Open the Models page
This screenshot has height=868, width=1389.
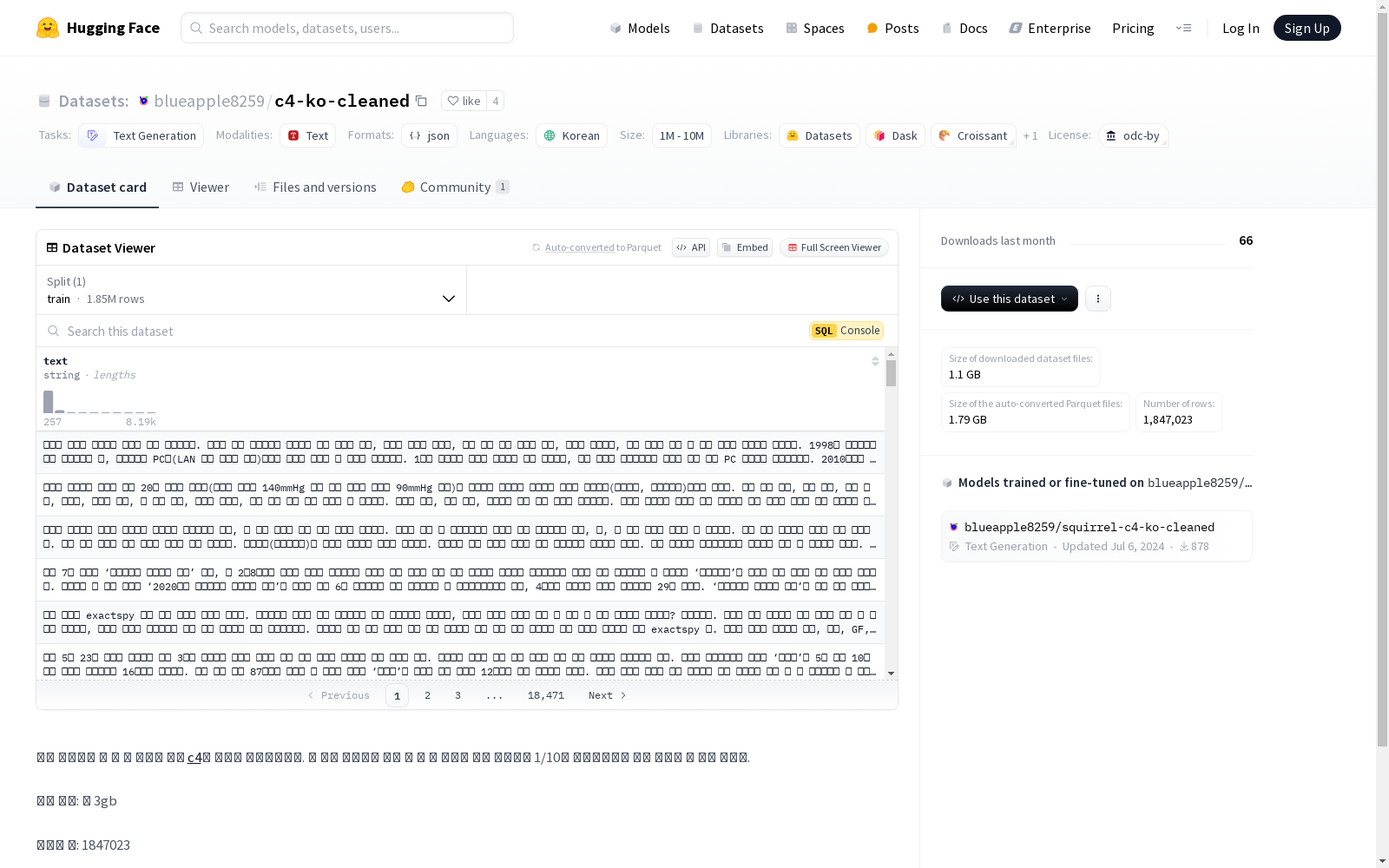click(640, 28)
